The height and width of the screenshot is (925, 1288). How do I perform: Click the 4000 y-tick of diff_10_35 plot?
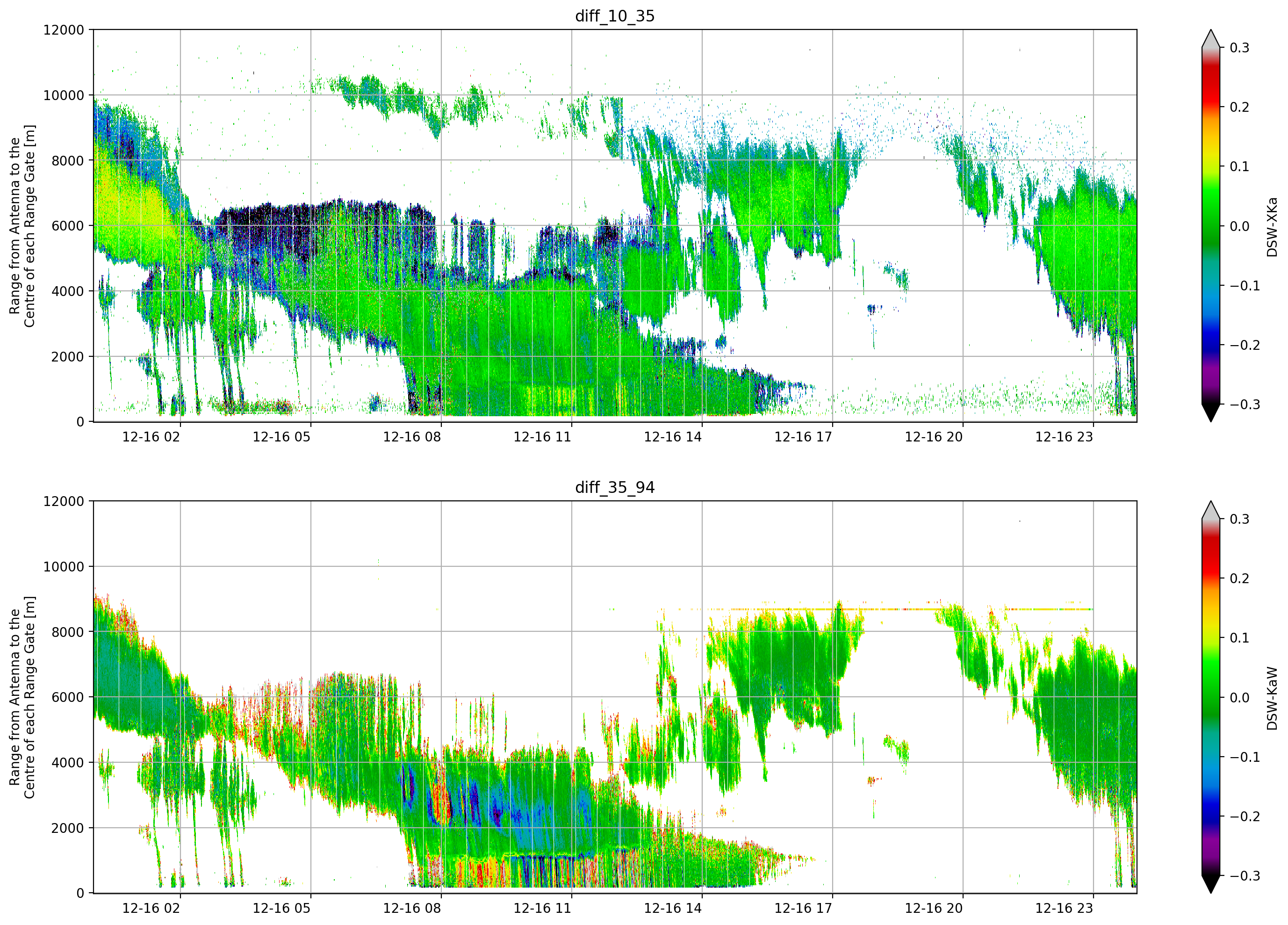(x=68, y=291)
